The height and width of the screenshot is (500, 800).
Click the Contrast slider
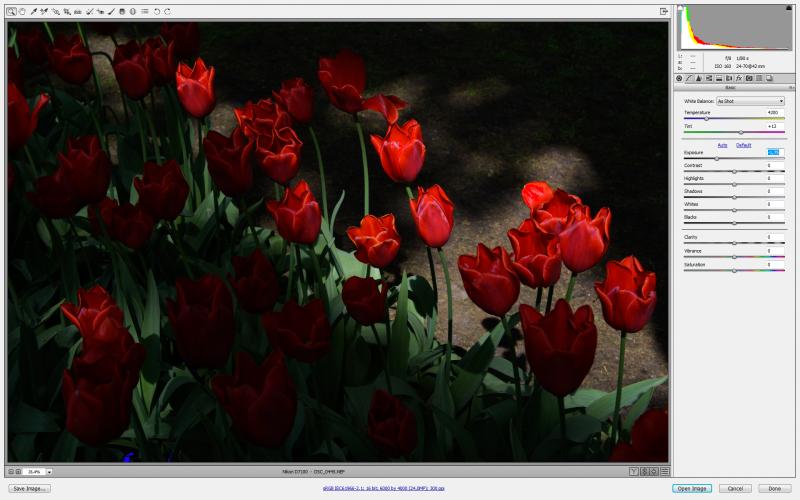(x=734, y=171)
